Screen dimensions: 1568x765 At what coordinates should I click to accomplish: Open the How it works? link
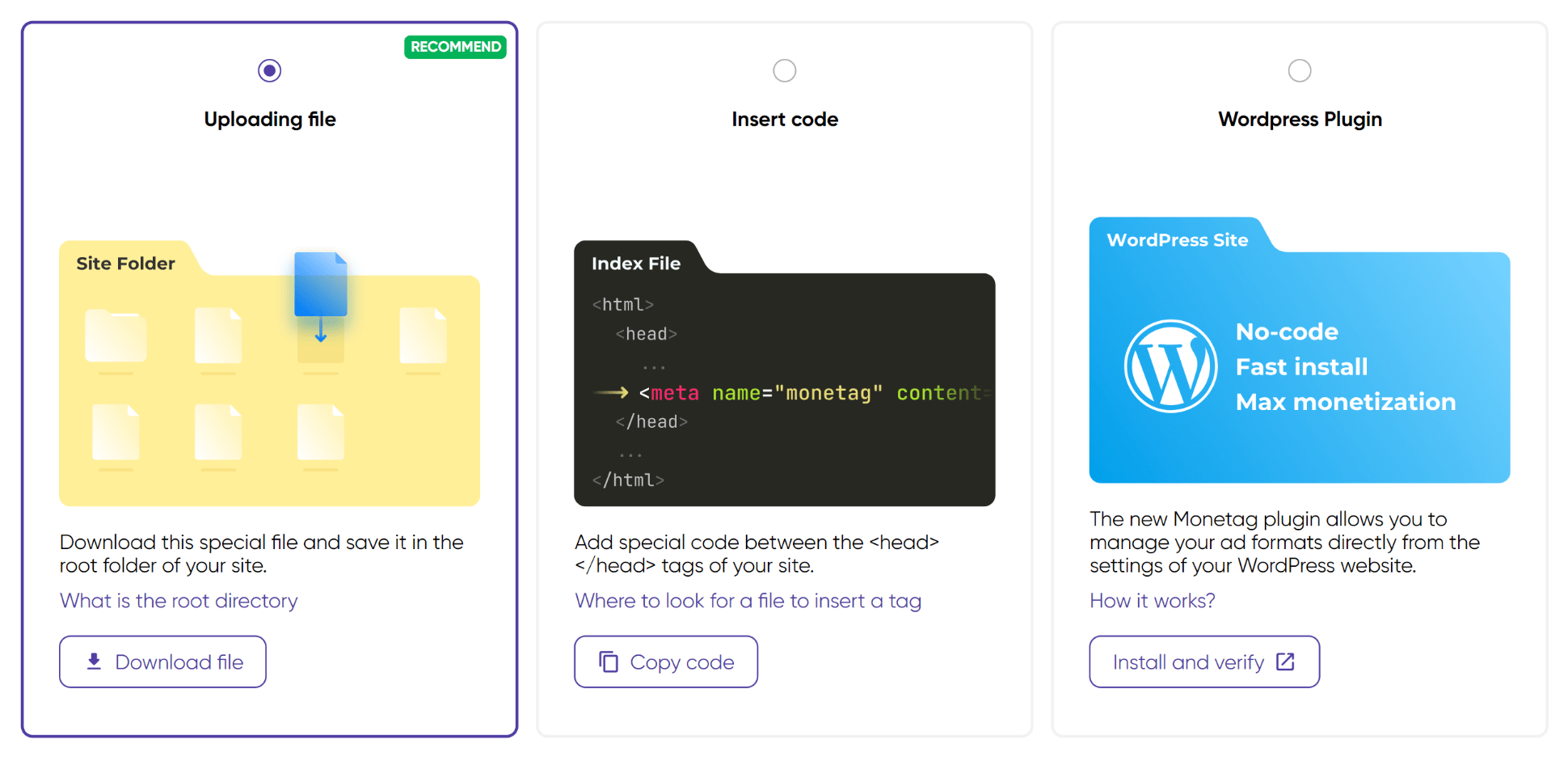(x=1152, y=601)
